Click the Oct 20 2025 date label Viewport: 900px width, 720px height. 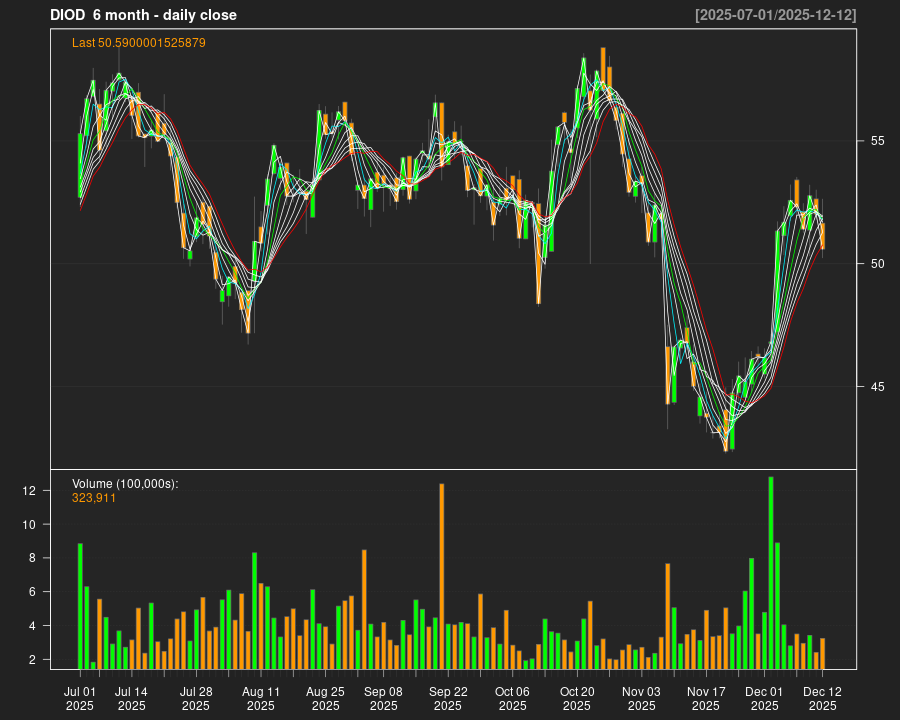click(x=577, y=698)
